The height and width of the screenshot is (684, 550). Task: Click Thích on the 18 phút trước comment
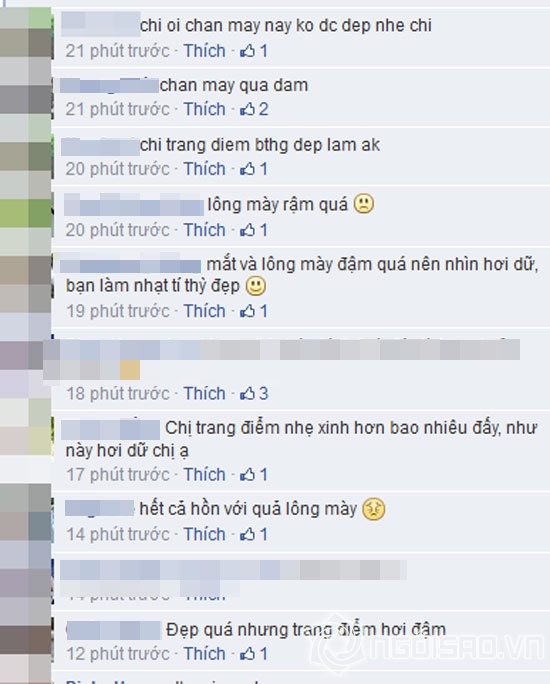click(x=204, y=393)
